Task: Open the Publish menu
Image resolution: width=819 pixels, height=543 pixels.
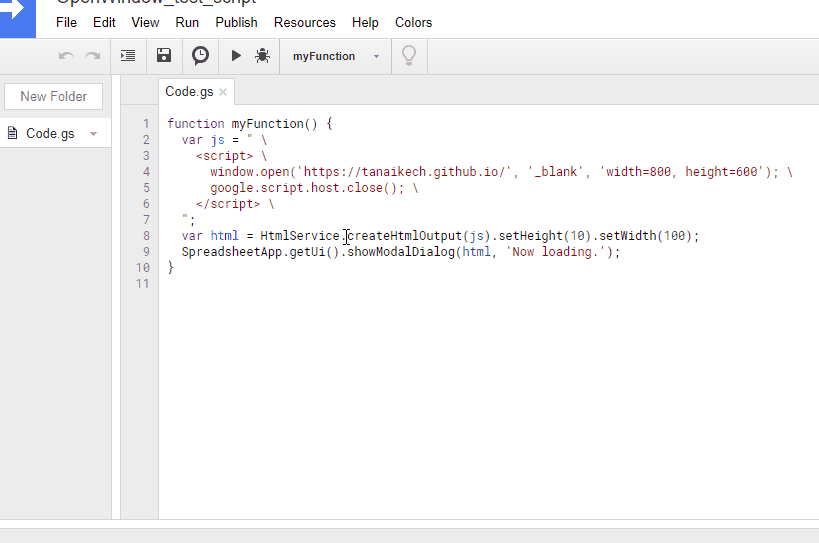Action: pyautogui.click(x=236, y=22)
